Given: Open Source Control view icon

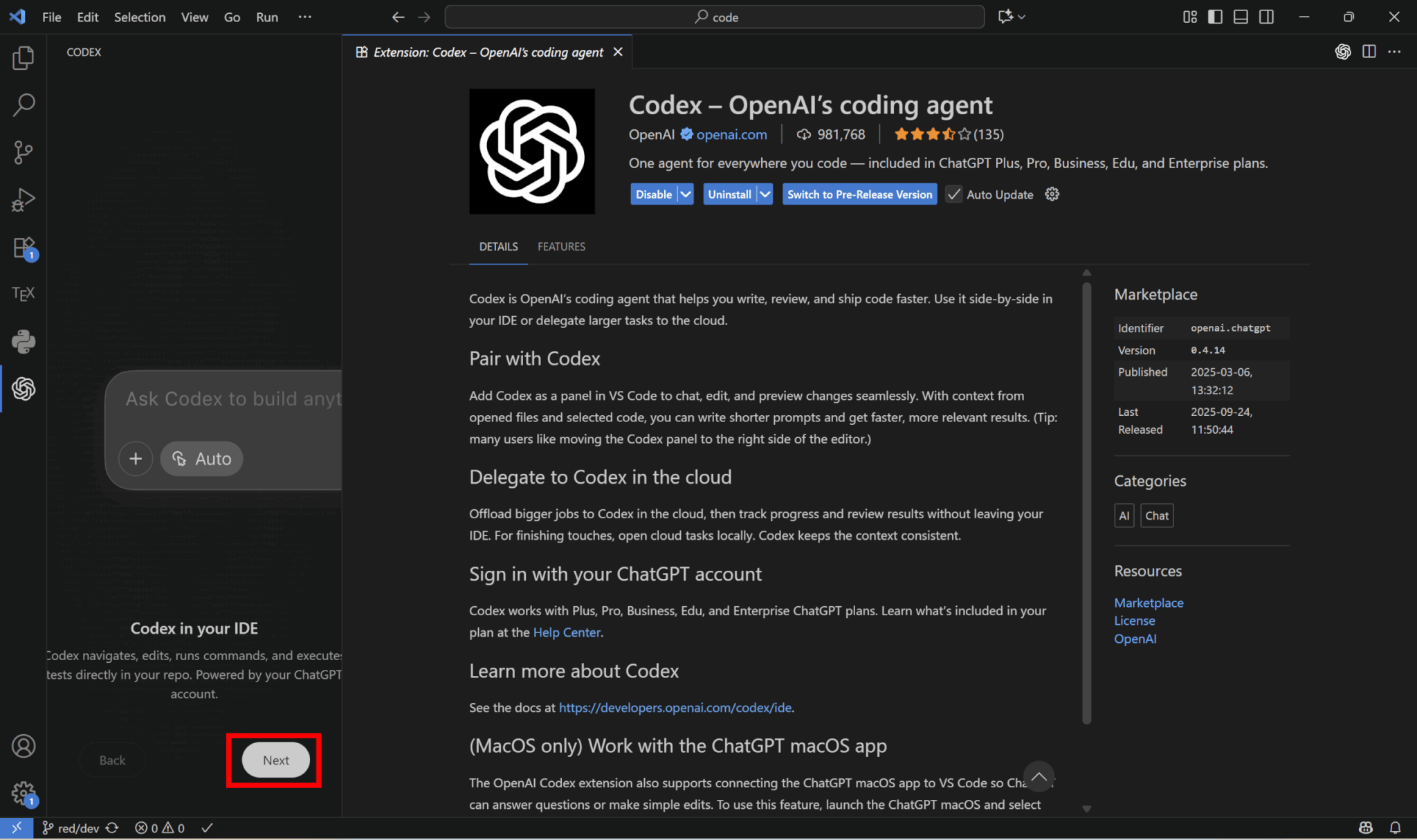Looking at the screenshot, I should [x=23, y=152].
